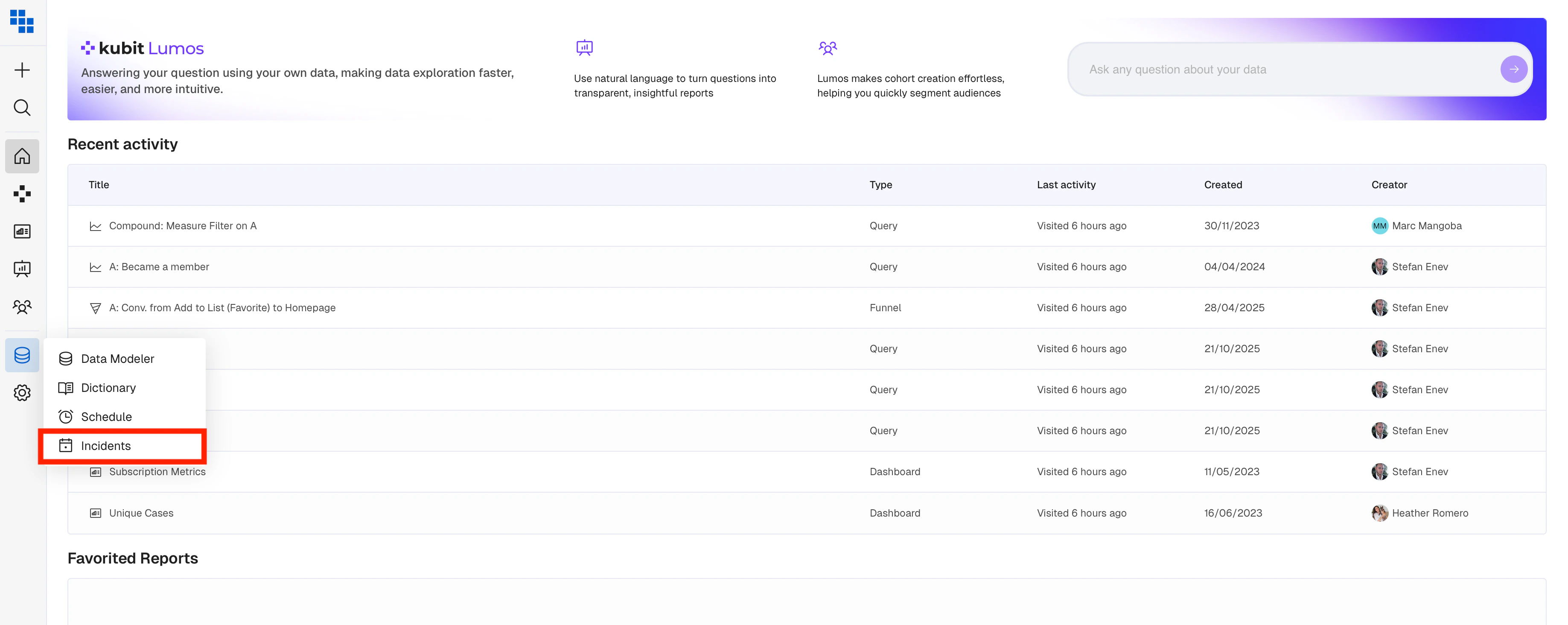Select Incidents menu entry

point(106,446)
